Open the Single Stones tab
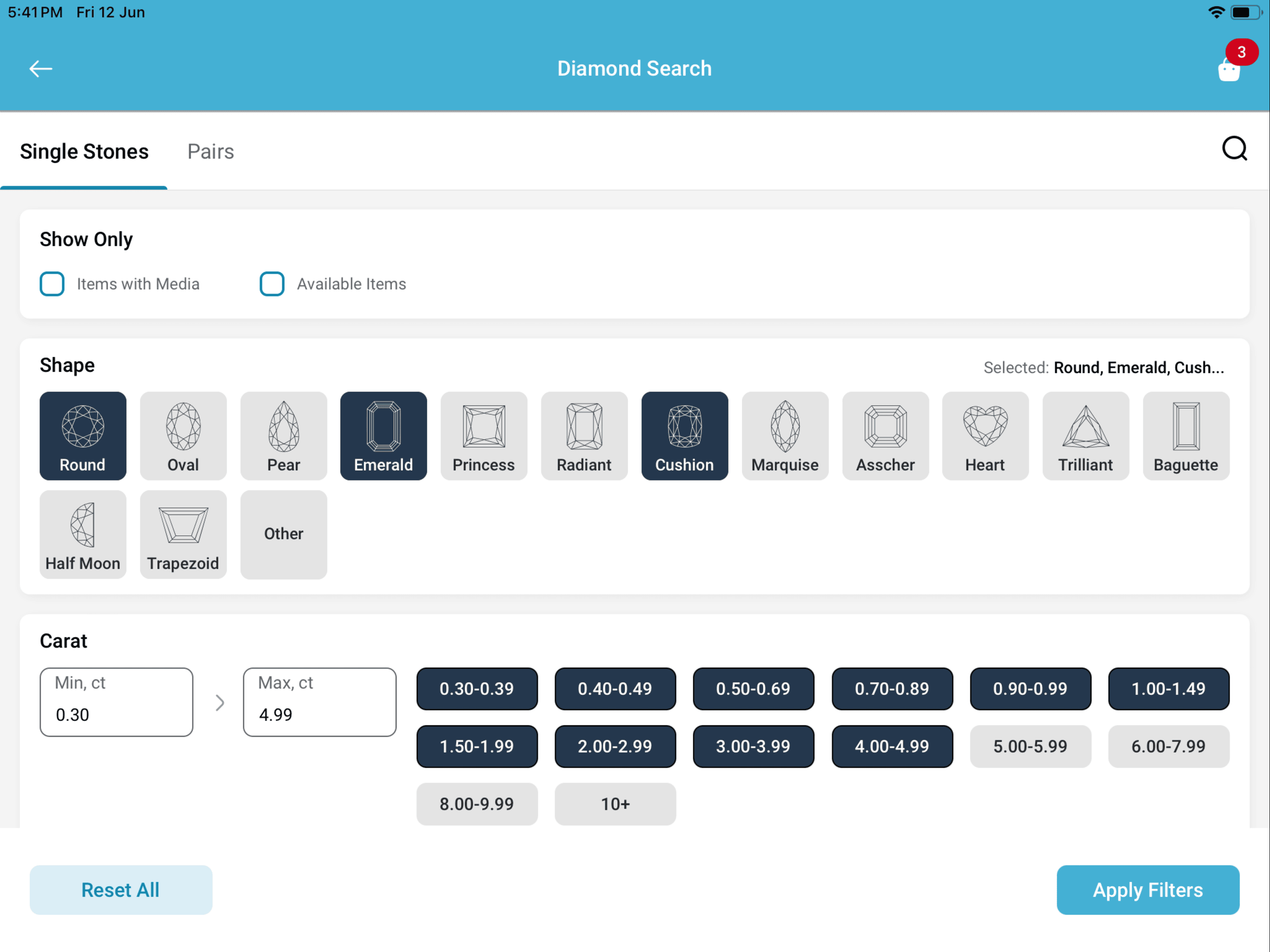1270x952 pixels. [x=85, y=152]
